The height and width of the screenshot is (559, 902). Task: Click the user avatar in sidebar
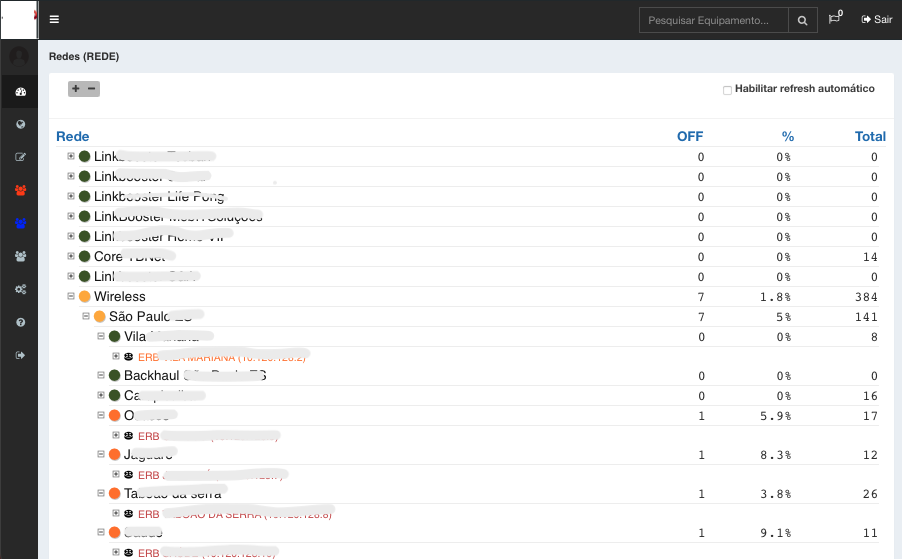coord(19,57)
